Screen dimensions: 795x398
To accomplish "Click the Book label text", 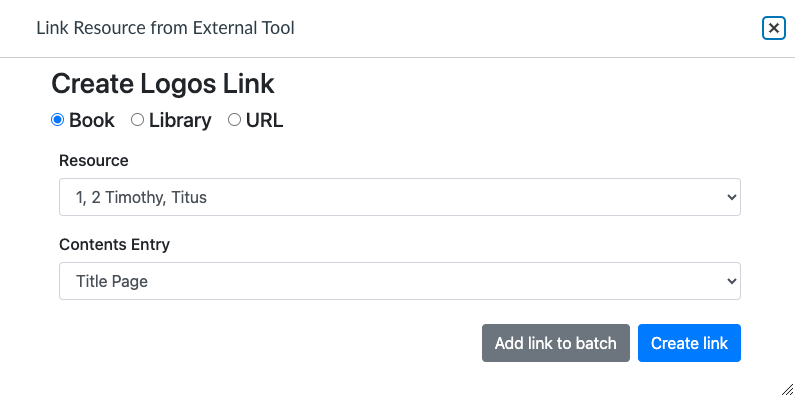I will tap(92, 120).
